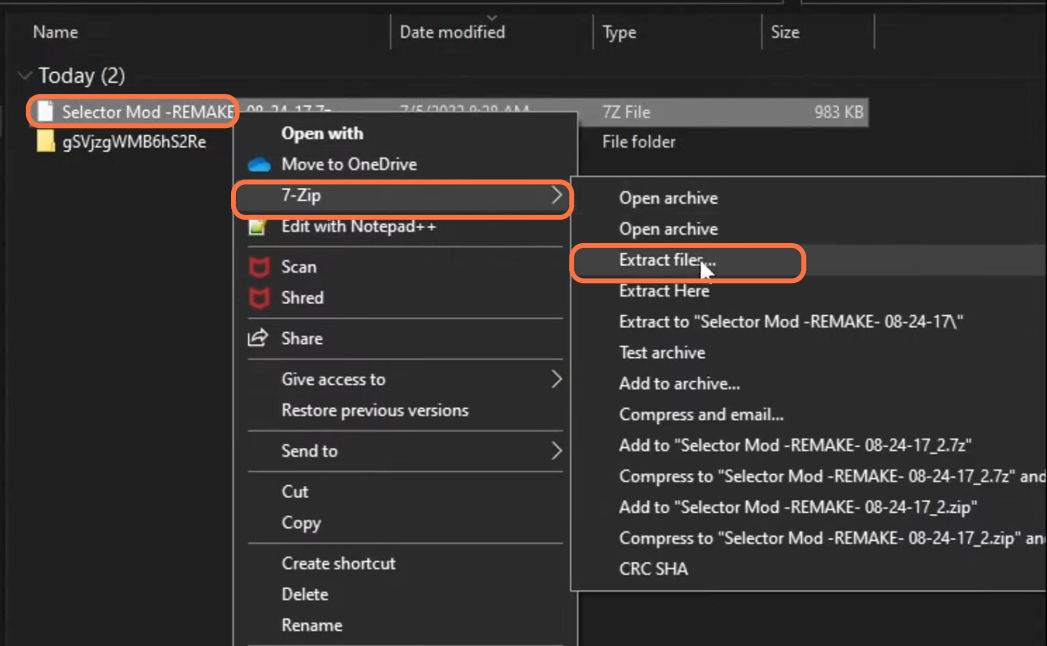This screenshot has width=1047, height=646.
Task: Select the Selector Mod -REMAKE file name
Action: (148, 112)
